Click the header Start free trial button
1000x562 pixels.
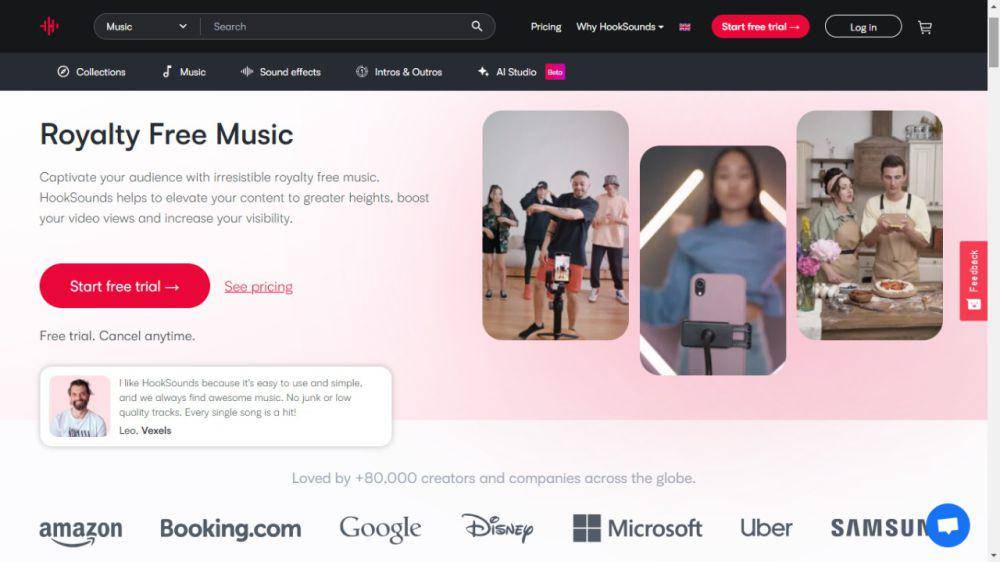tap(760, 27)
